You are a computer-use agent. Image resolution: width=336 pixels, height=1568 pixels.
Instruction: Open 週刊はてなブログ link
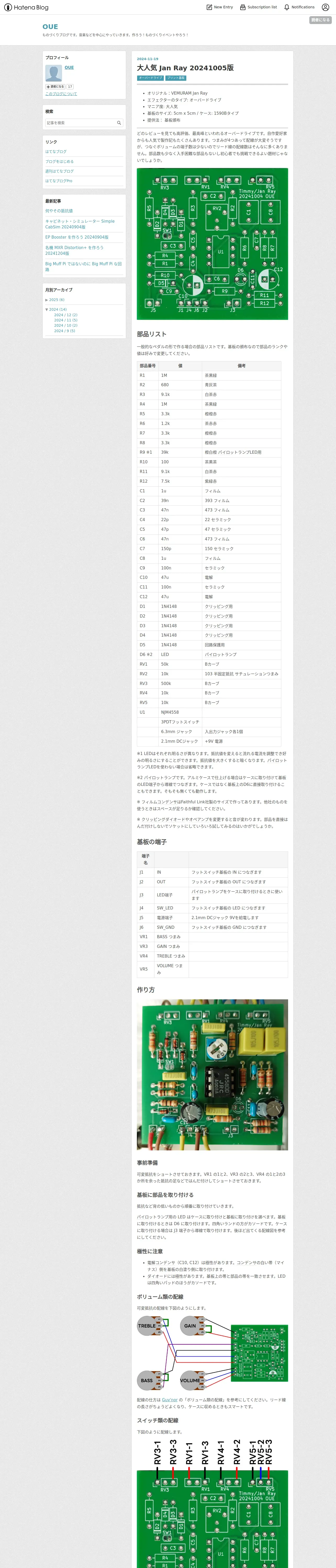[59, 171]
